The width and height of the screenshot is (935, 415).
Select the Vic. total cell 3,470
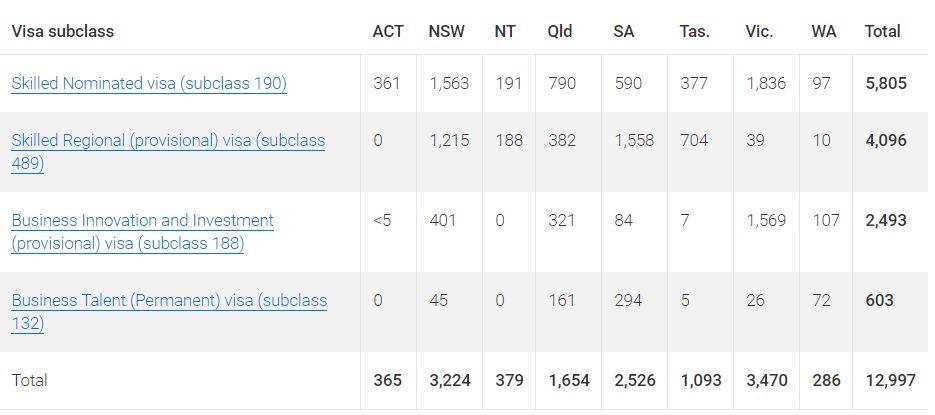tap(767, 380)
